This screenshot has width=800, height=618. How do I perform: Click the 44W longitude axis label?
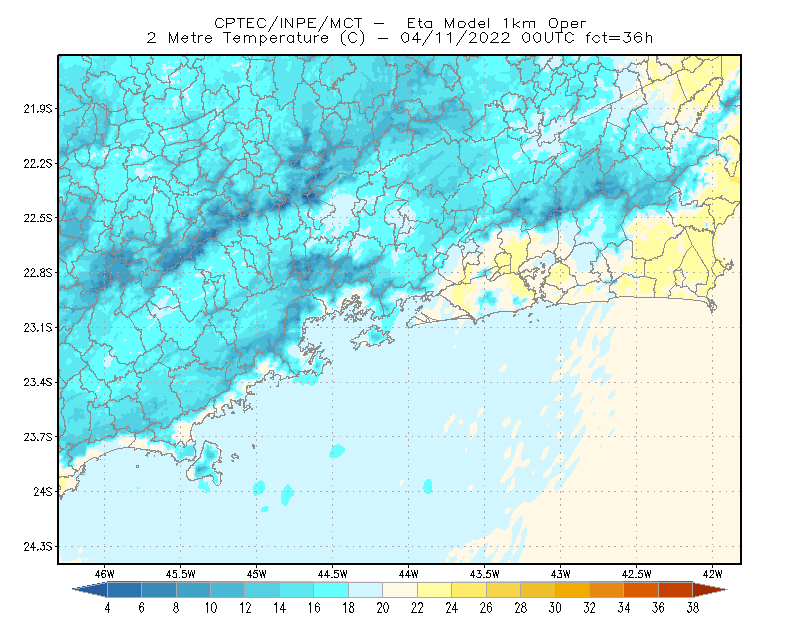tap(408, 574)
